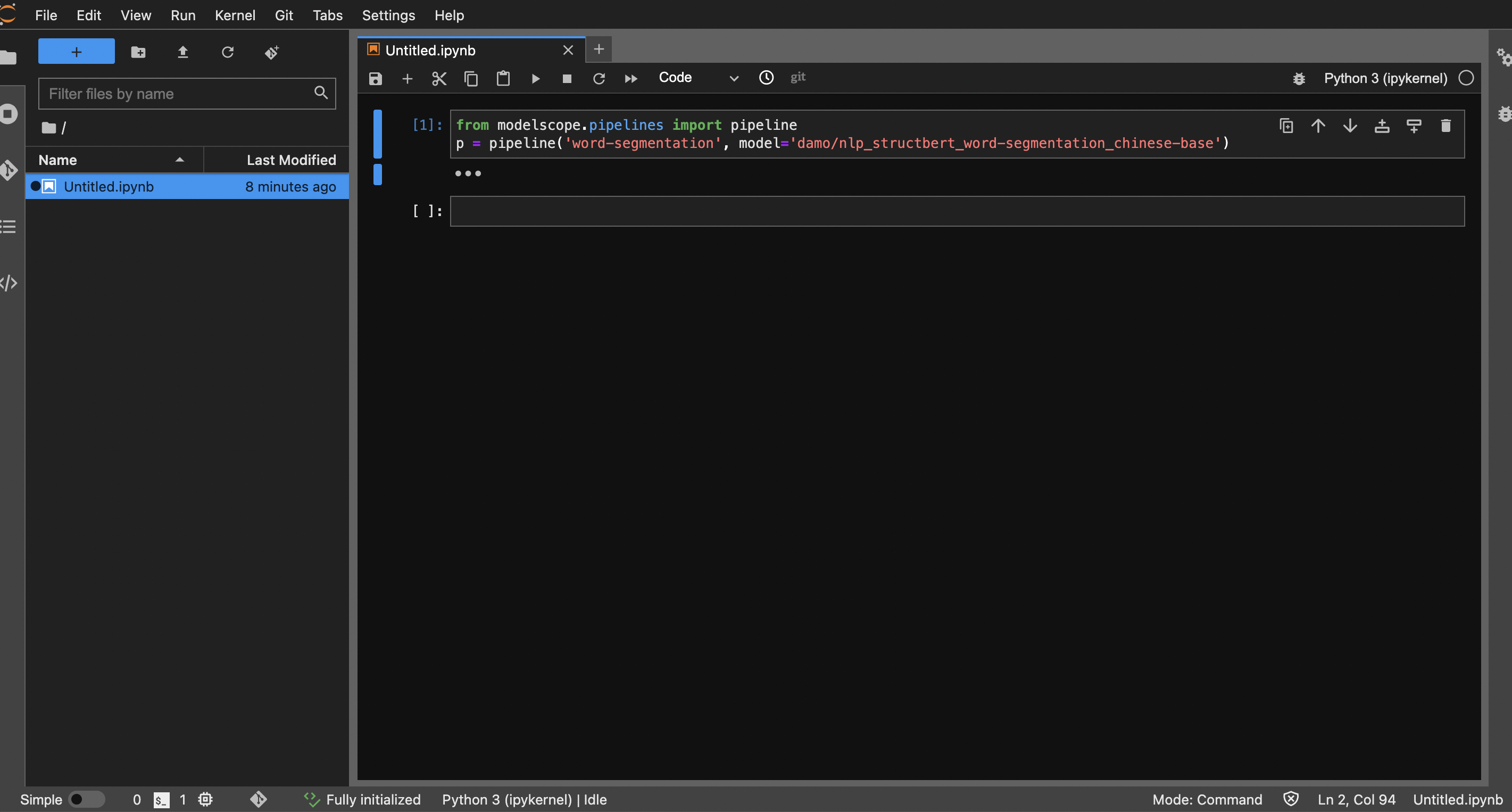Screen dimensions: 1512x812
Task: Restart kernel and run all cells
Action: [630, 78]
